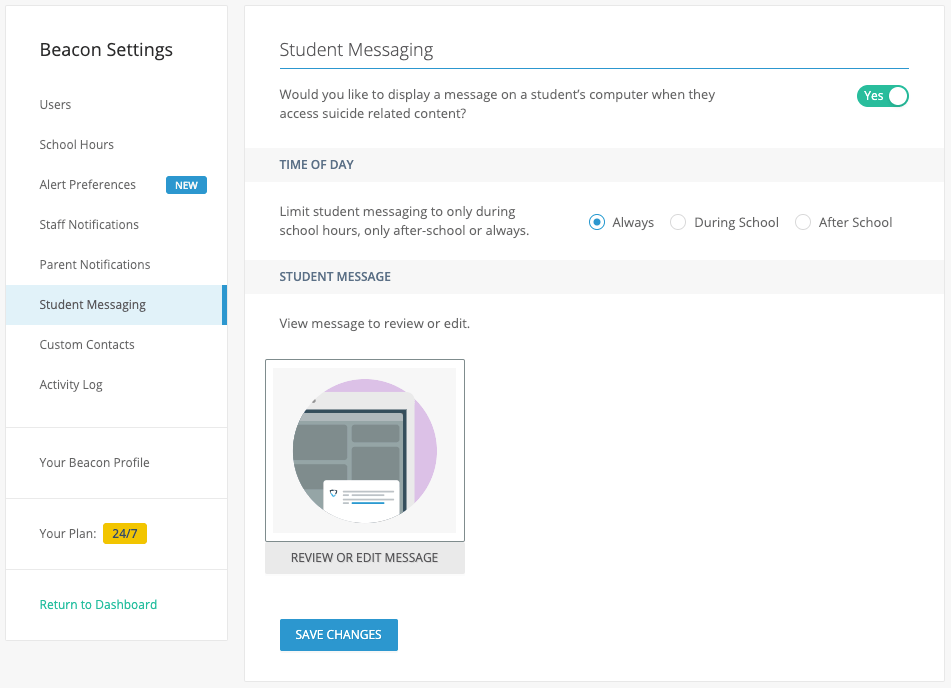951x688 pixels.
Task: Click Review or Edit Message button
Action: tap(365, 558)
